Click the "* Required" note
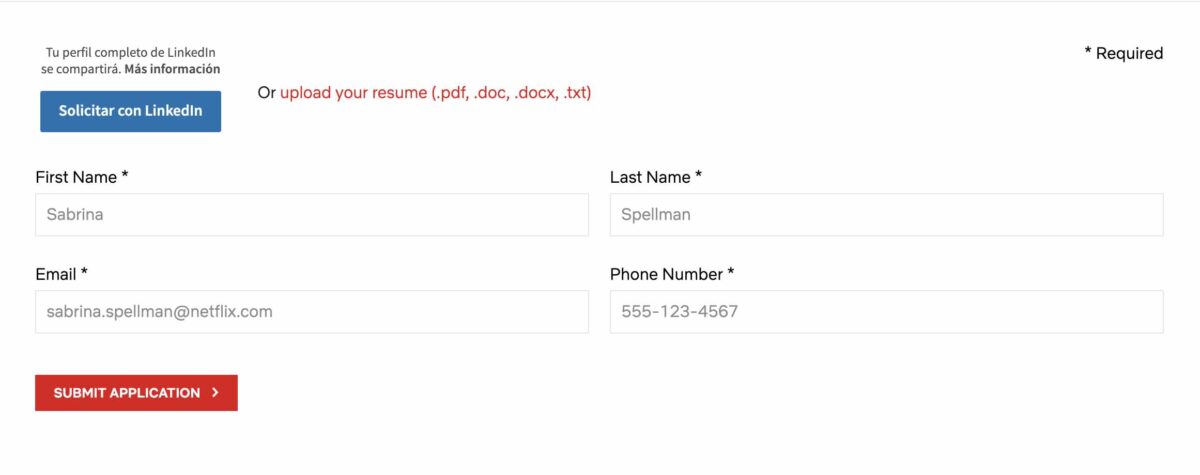The image size is (1200, 475). click(x=1124, y=53)
